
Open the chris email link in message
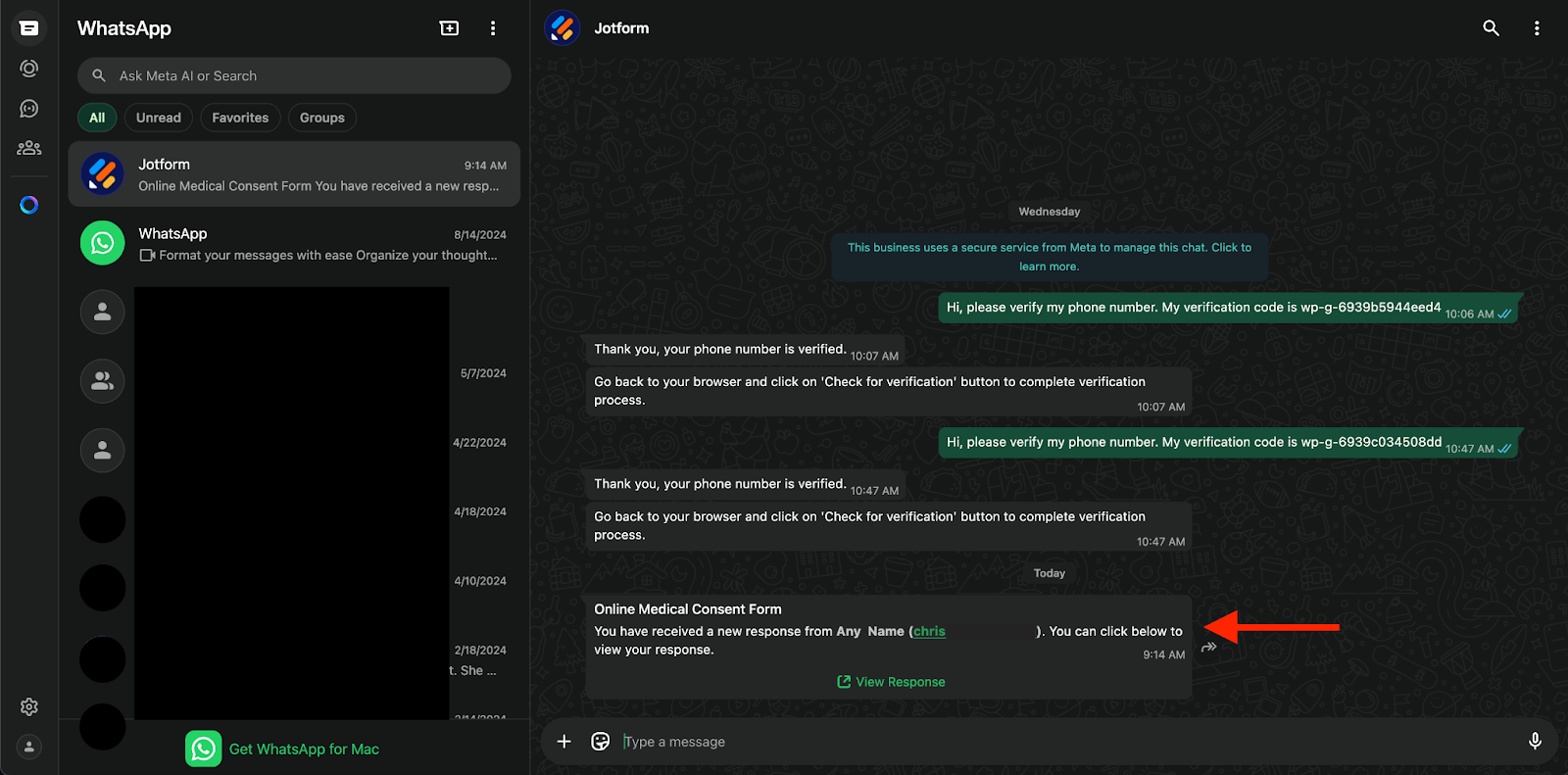(x=929, y=632)
